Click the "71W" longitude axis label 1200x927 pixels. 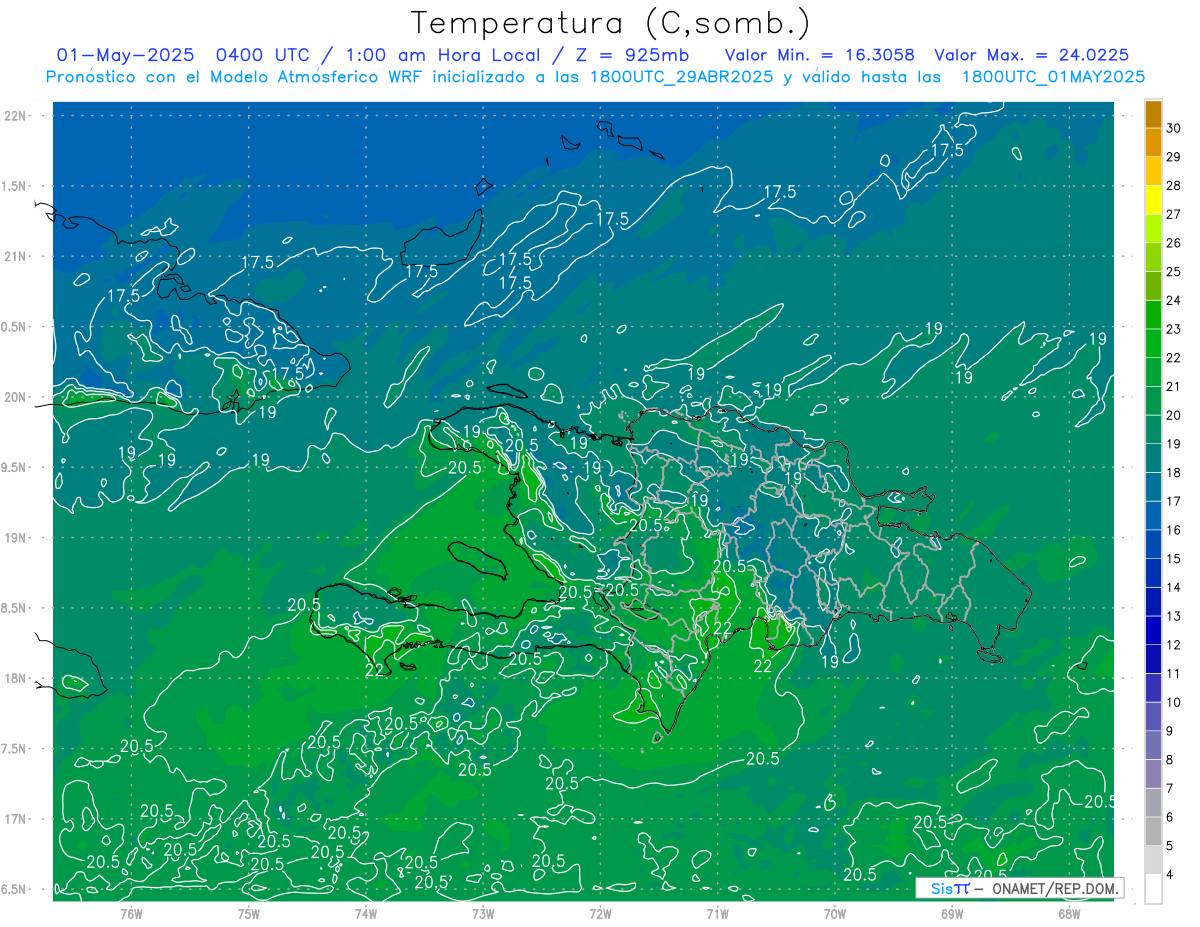click(717, 913)
